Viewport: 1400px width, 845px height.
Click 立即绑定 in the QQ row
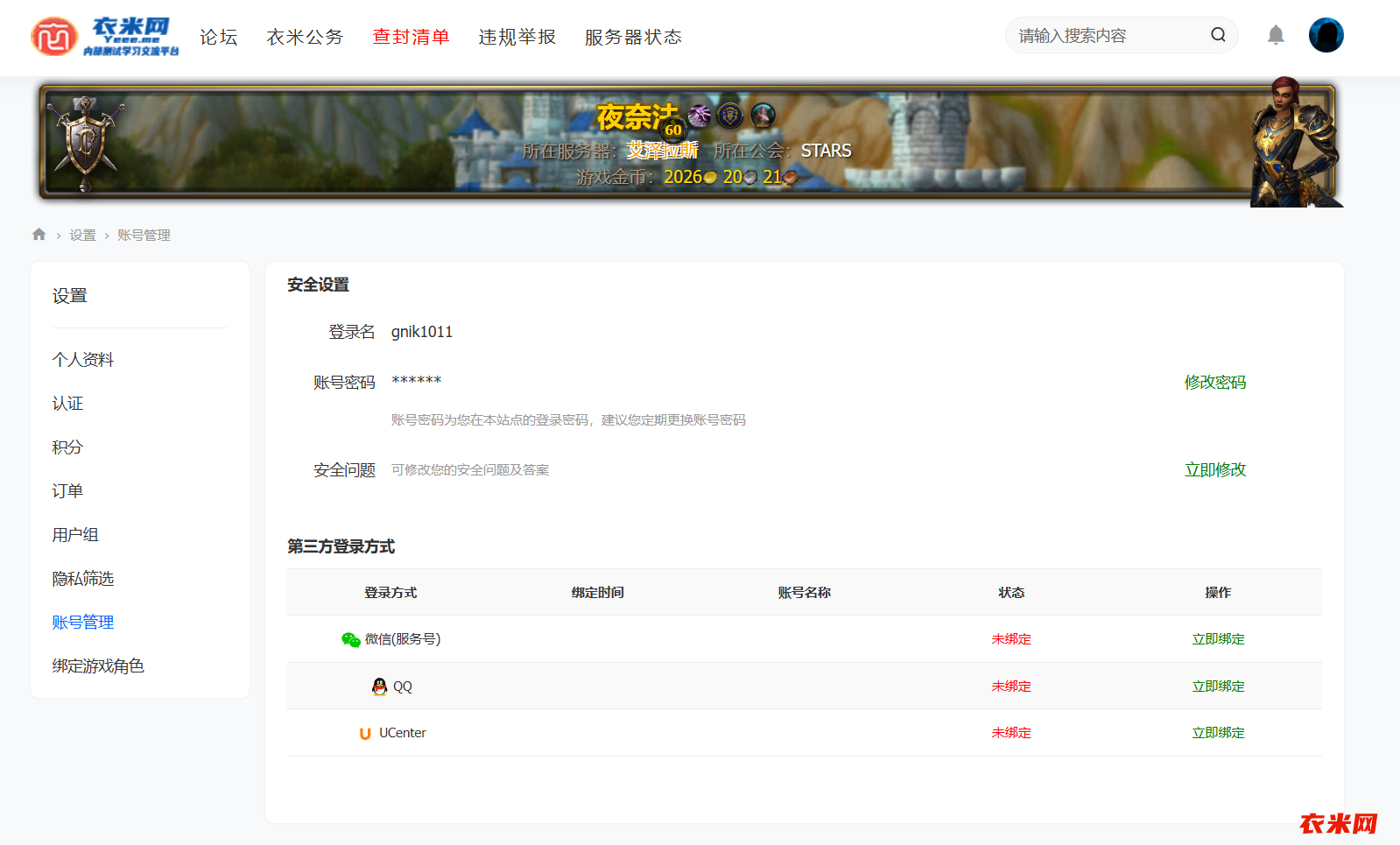click(x=1218, y=687)
